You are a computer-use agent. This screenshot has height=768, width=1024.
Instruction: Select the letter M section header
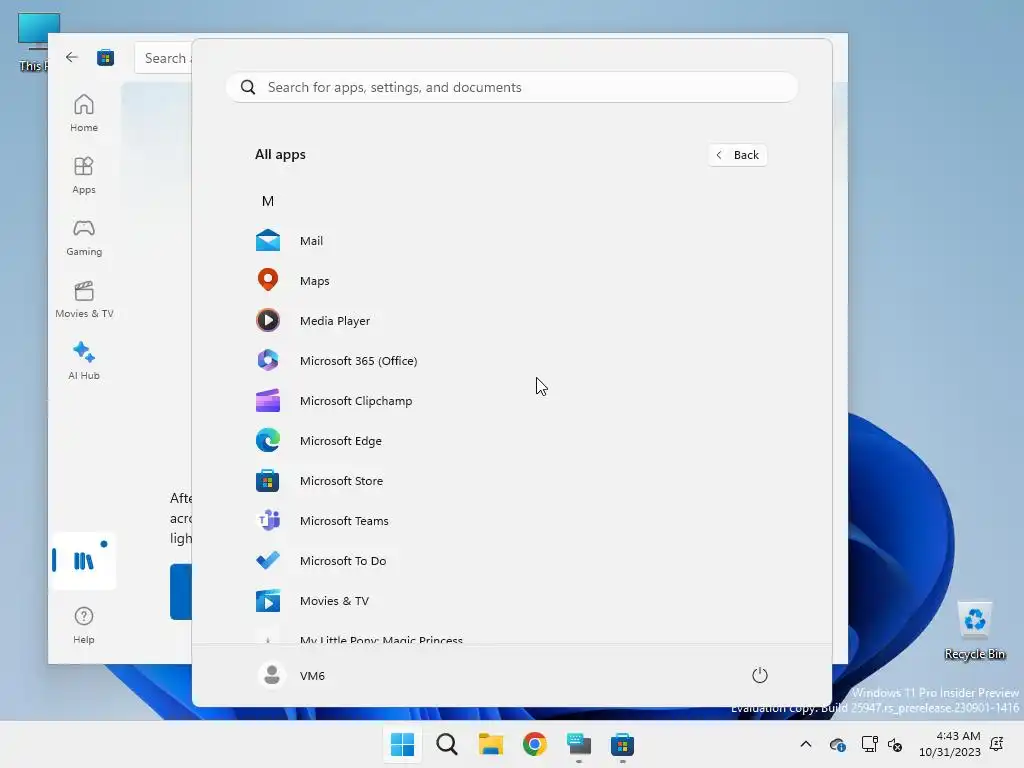[x=268, y=201]
